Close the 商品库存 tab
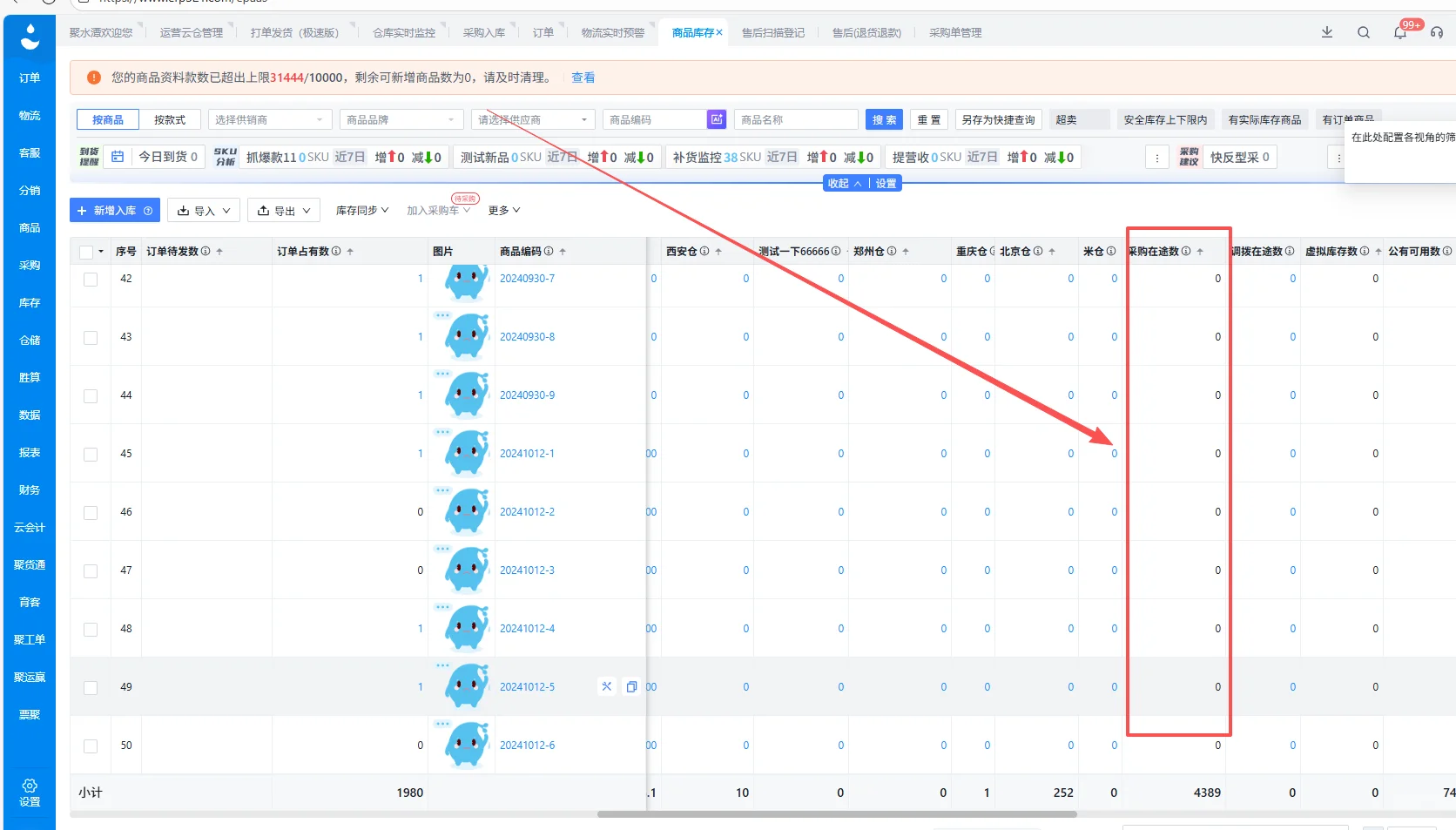The width and height of the screenshot is (1456, 830). 719,33
